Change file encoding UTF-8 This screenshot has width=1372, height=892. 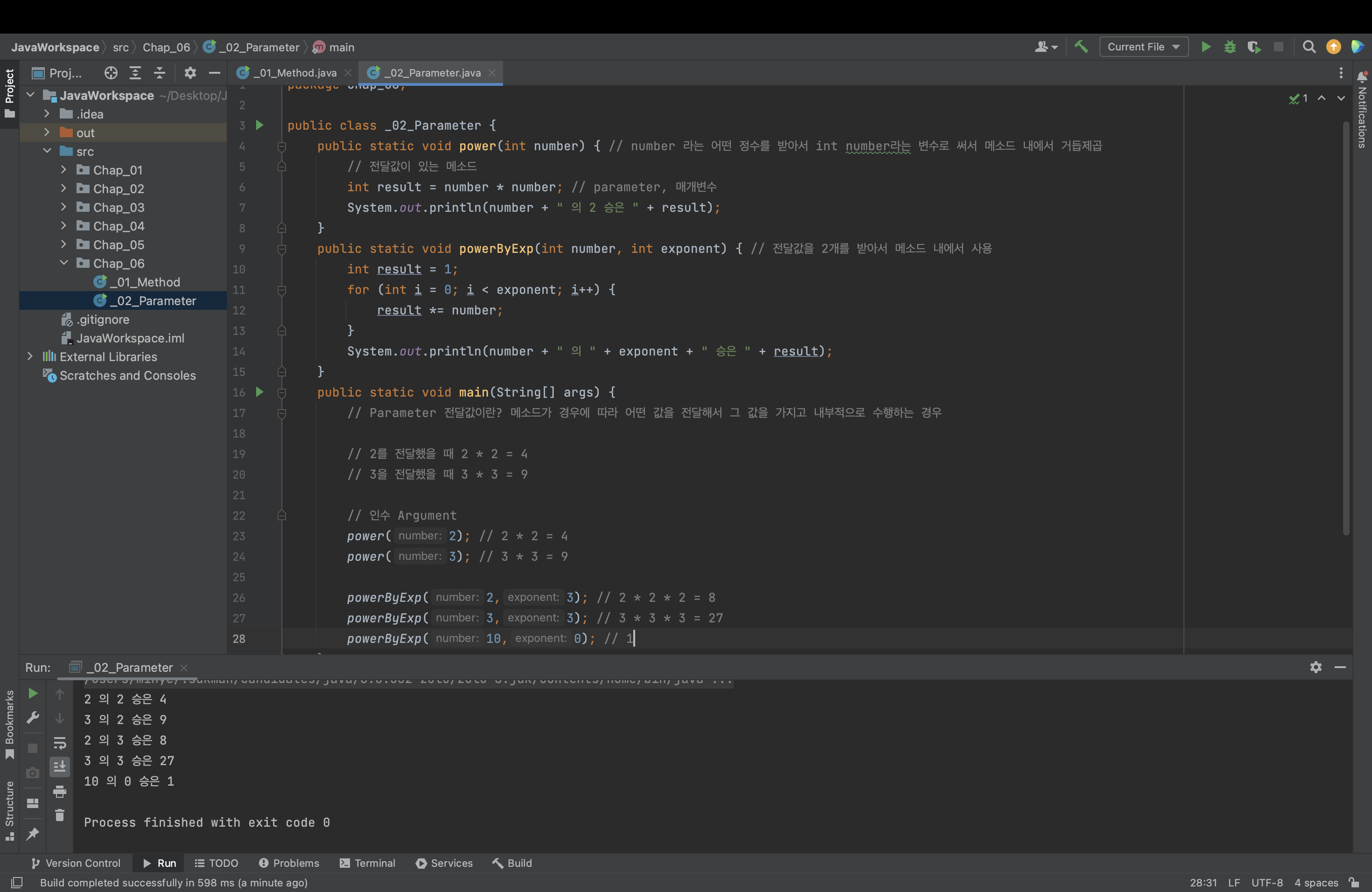(1267, 882)
